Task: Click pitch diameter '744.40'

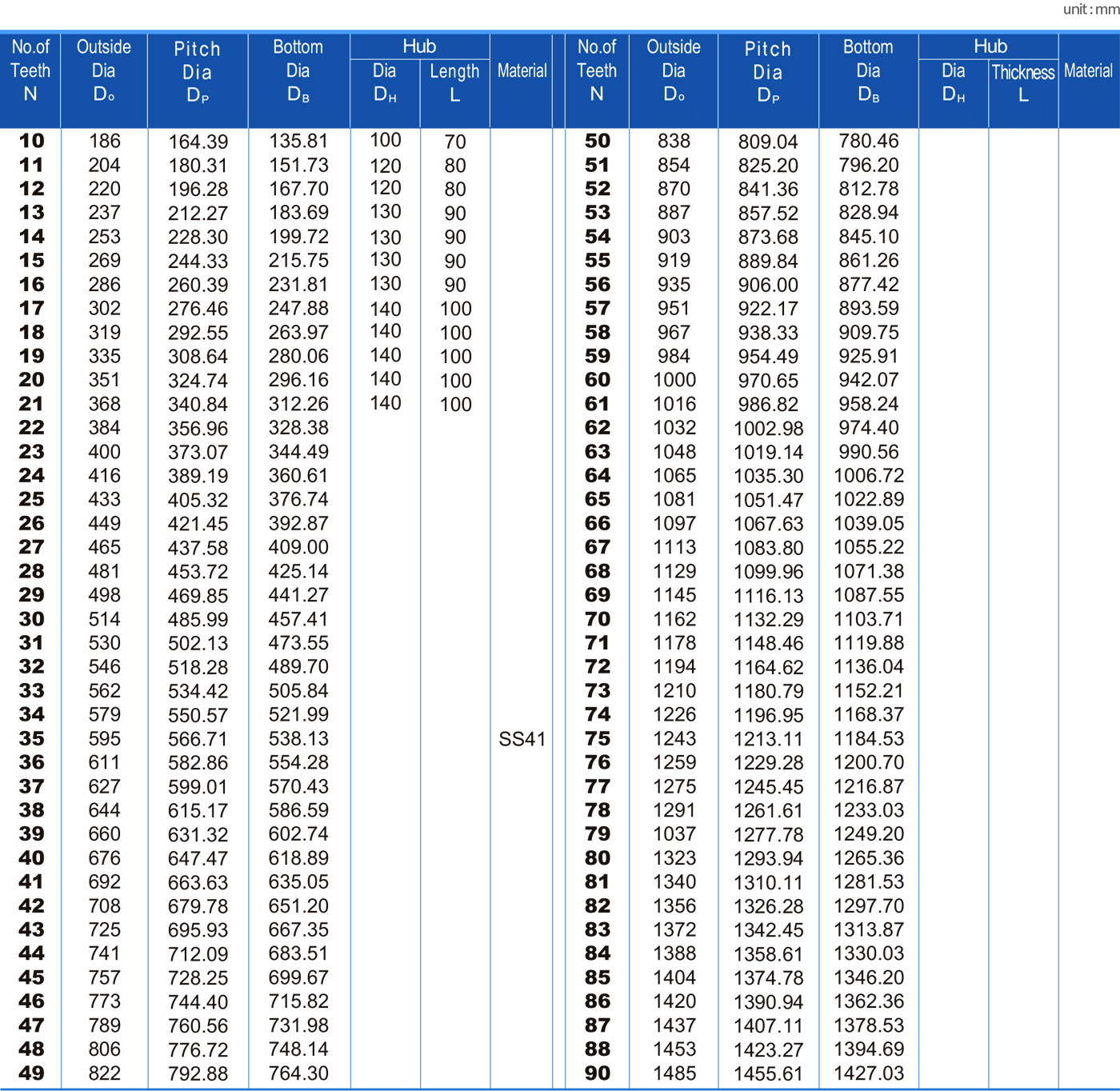Action: tap(198, 1002)
